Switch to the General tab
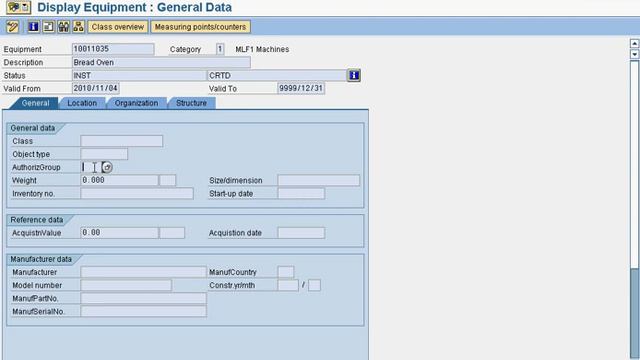This screenshot has height=360, width=640. pyautogui.click(x=35, y=103)
